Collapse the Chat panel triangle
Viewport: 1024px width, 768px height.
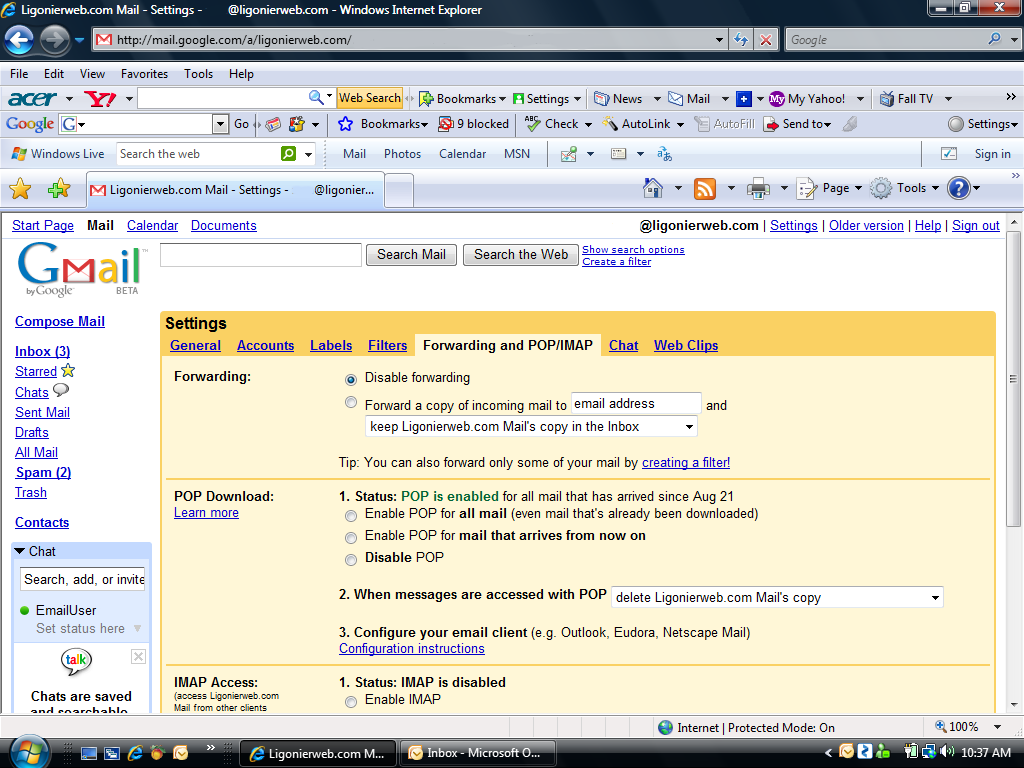coord(20,551)
